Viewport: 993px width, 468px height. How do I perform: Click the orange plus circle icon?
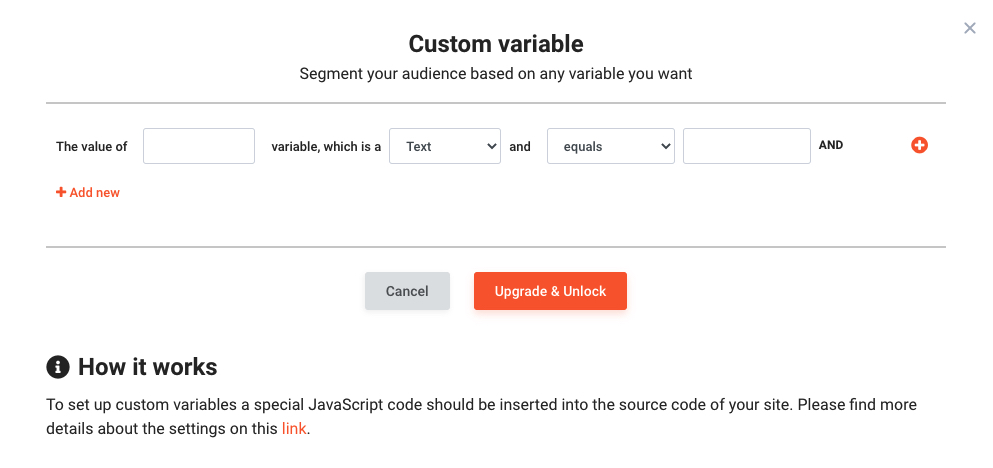coord(920,146)
